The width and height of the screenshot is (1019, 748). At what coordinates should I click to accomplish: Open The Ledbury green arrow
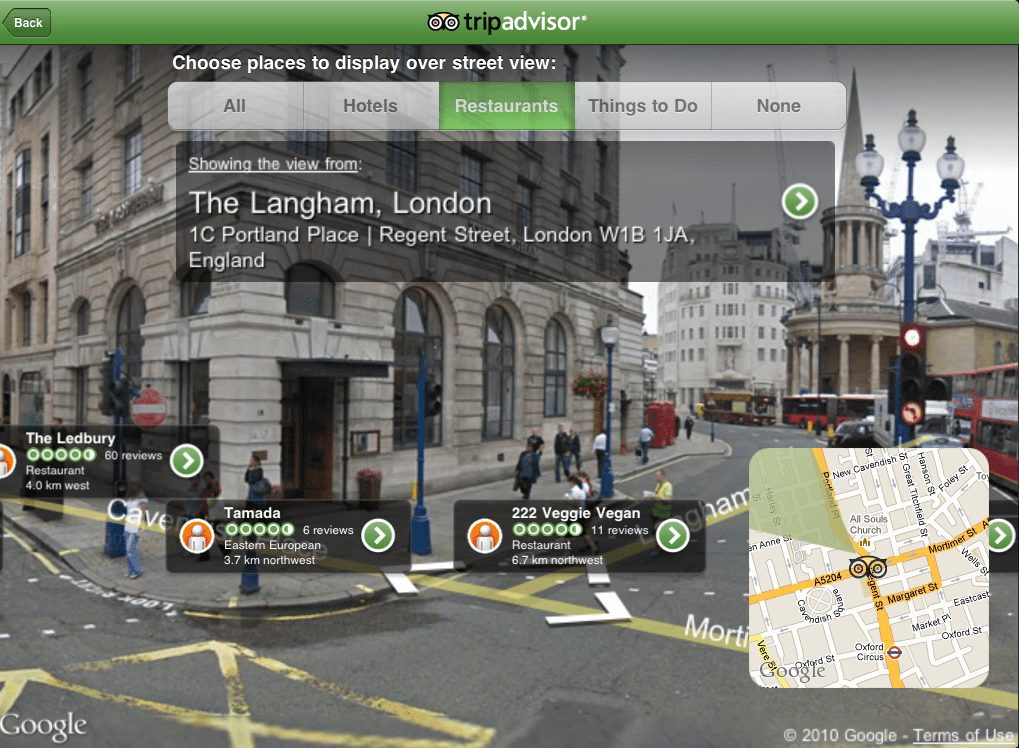click(187, 461)
